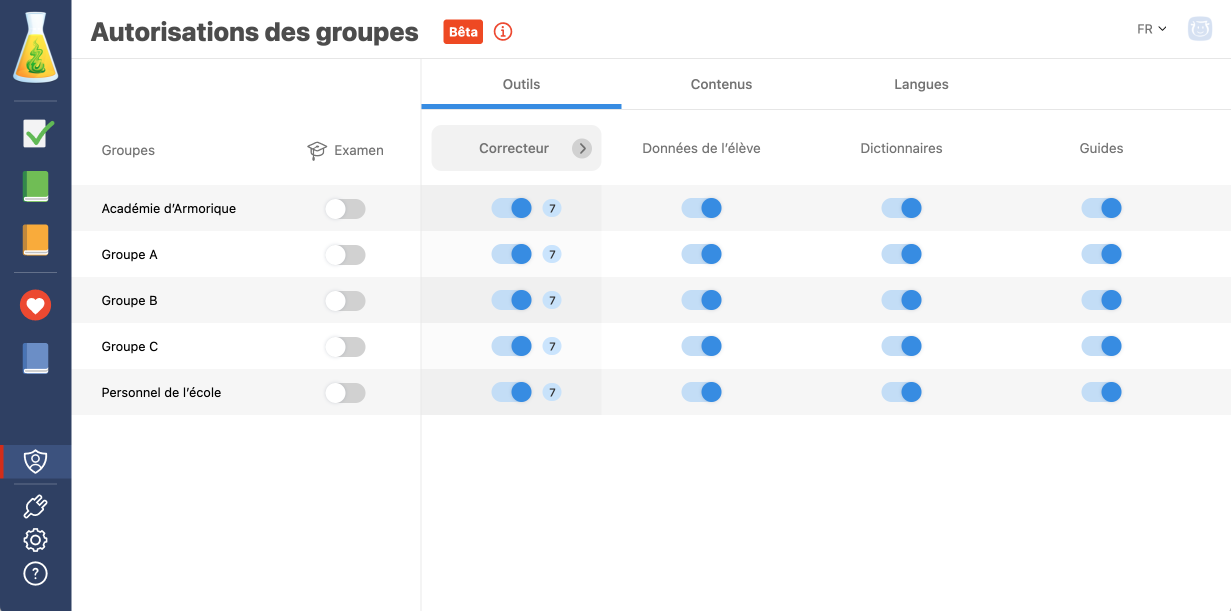1231x611 pixels.
Task: Turn off Guides for Personnel de l'école
Action: tap(1101, 392)
